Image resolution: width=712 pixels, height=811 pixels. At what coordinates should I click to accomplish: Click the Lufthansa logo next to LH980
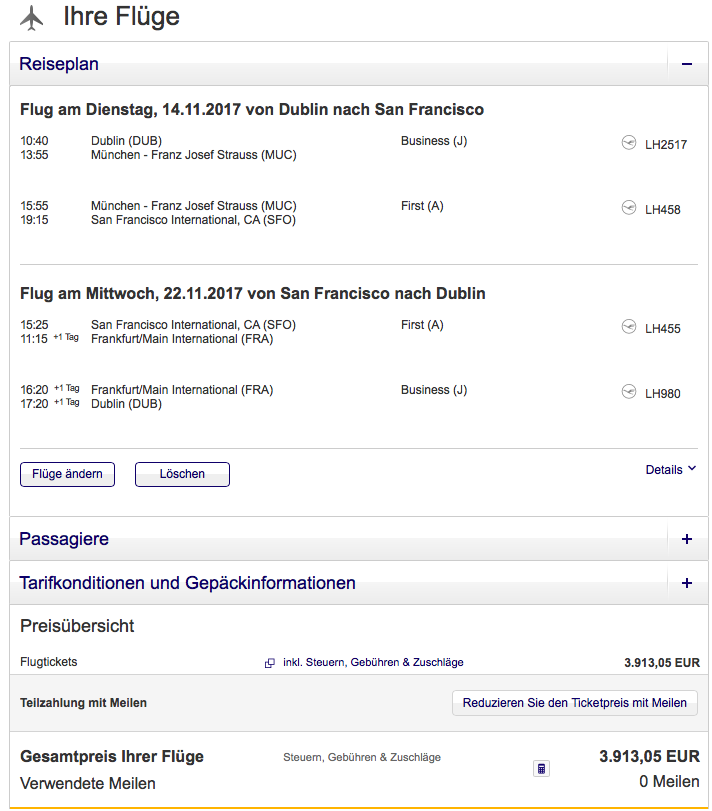629,392
